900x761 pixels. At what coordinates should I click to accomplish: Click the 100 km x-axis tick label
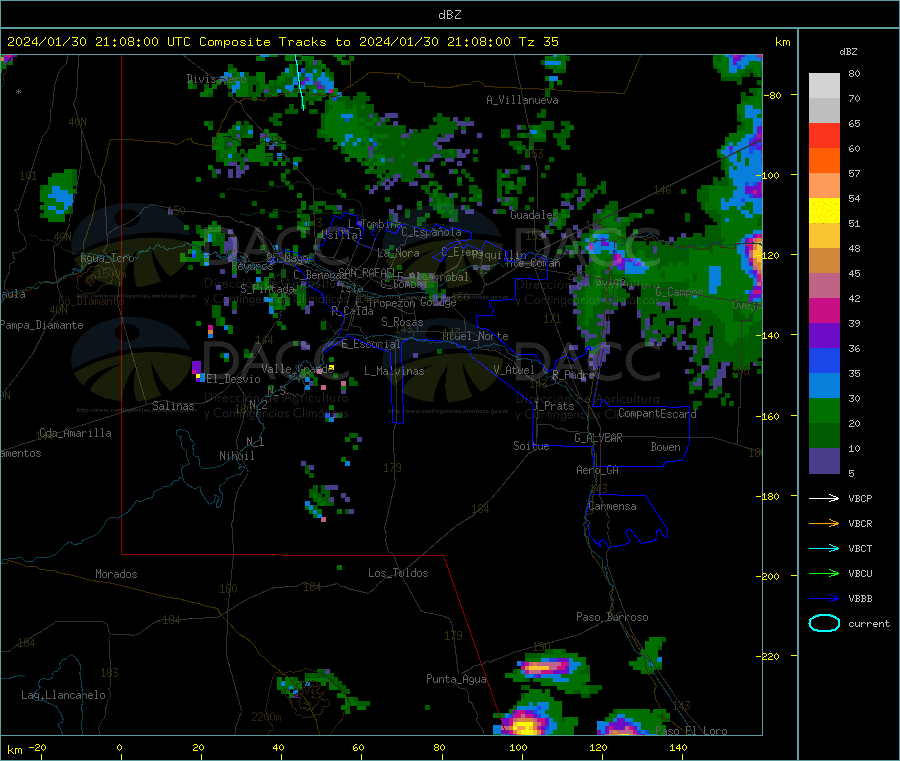point(518,747)
